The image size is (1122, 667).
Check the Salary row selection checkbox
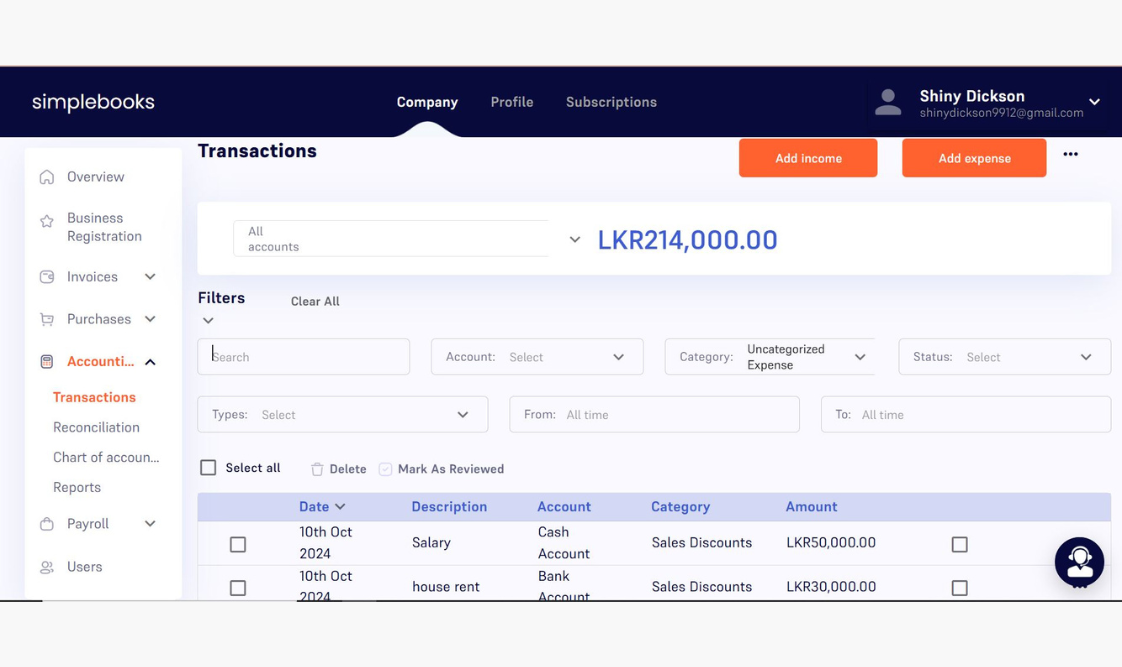point(238,545)
